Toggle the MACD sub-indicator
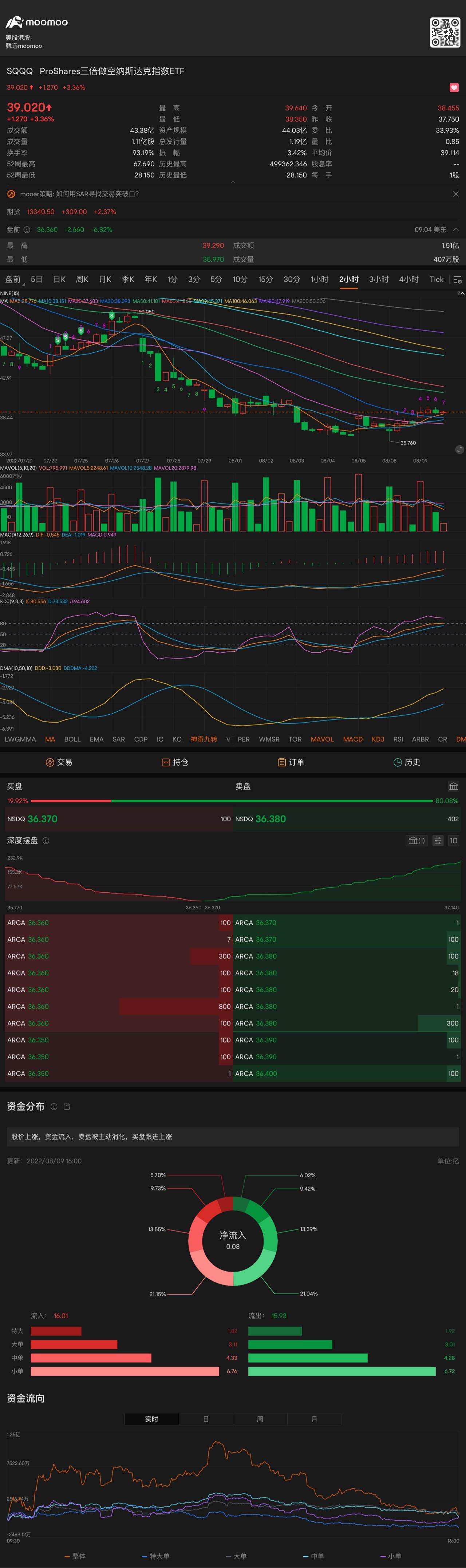 pos(353,739)
